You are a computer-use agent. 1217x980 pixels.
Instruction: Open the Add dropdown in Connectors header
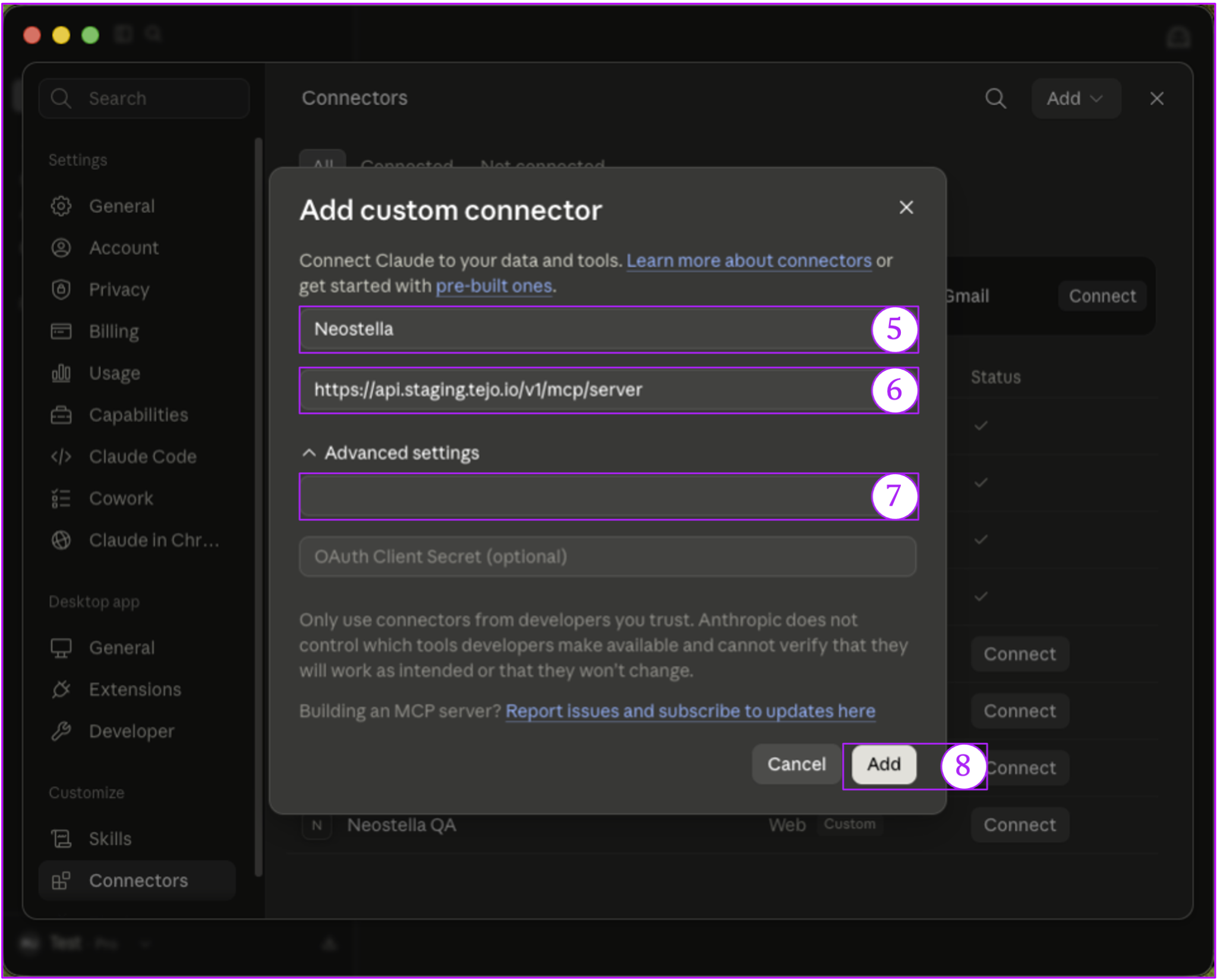pyautogui.click(x=1076, y=98)
